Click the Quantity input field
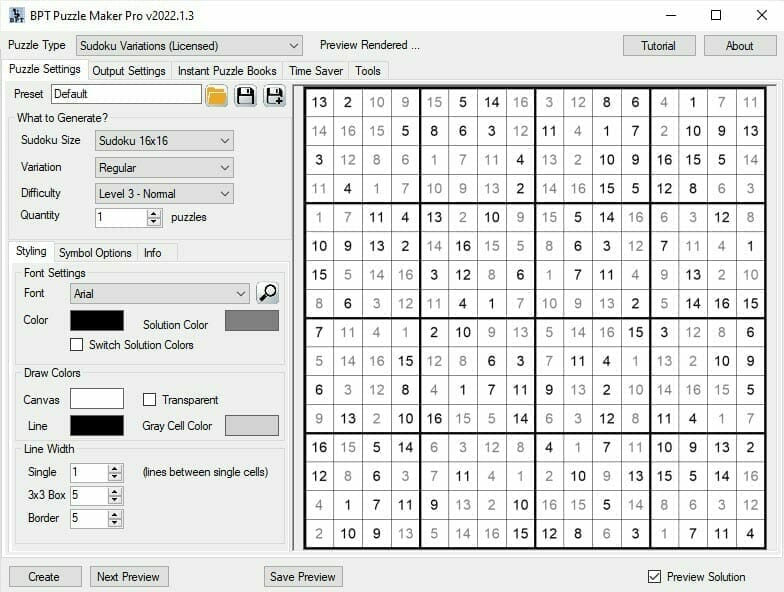 122,218
